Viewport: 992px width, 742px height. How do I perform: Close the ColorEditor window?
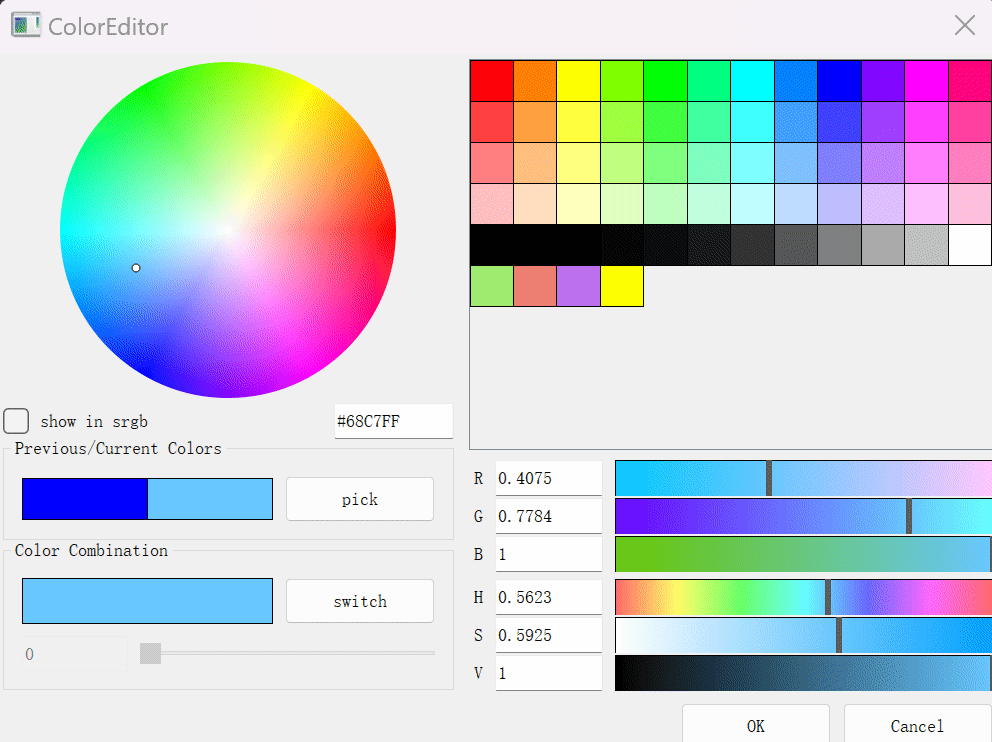[965, 25]
